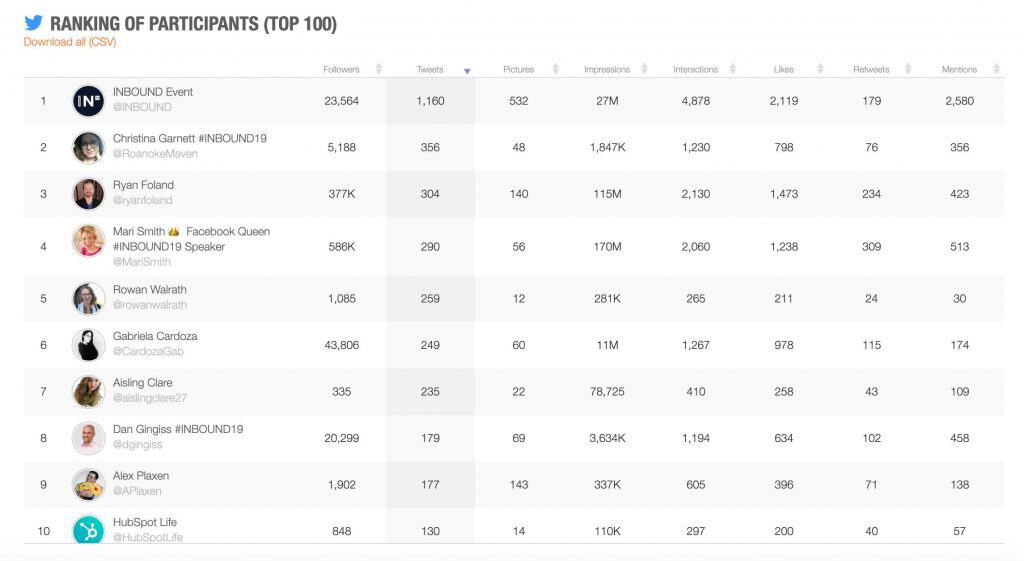Click the Interactions column sort arrows
Viewport: 1024px width, 561px height.
coord(733,69)
